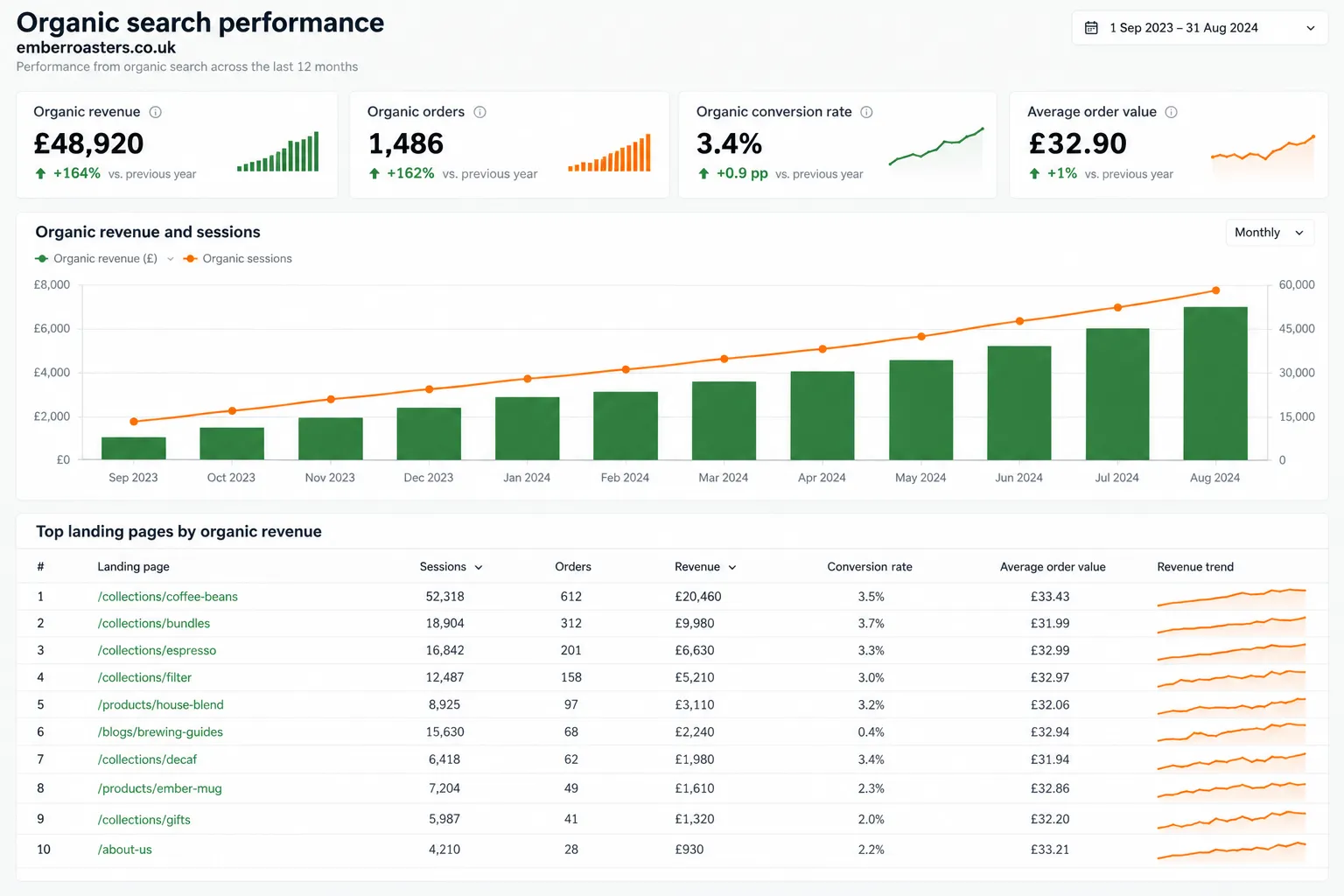Image resolution: width=1344 pixels, height=896 pixels.
Task: Click the £20,460 revenue cell
Action: click(698, 597)
